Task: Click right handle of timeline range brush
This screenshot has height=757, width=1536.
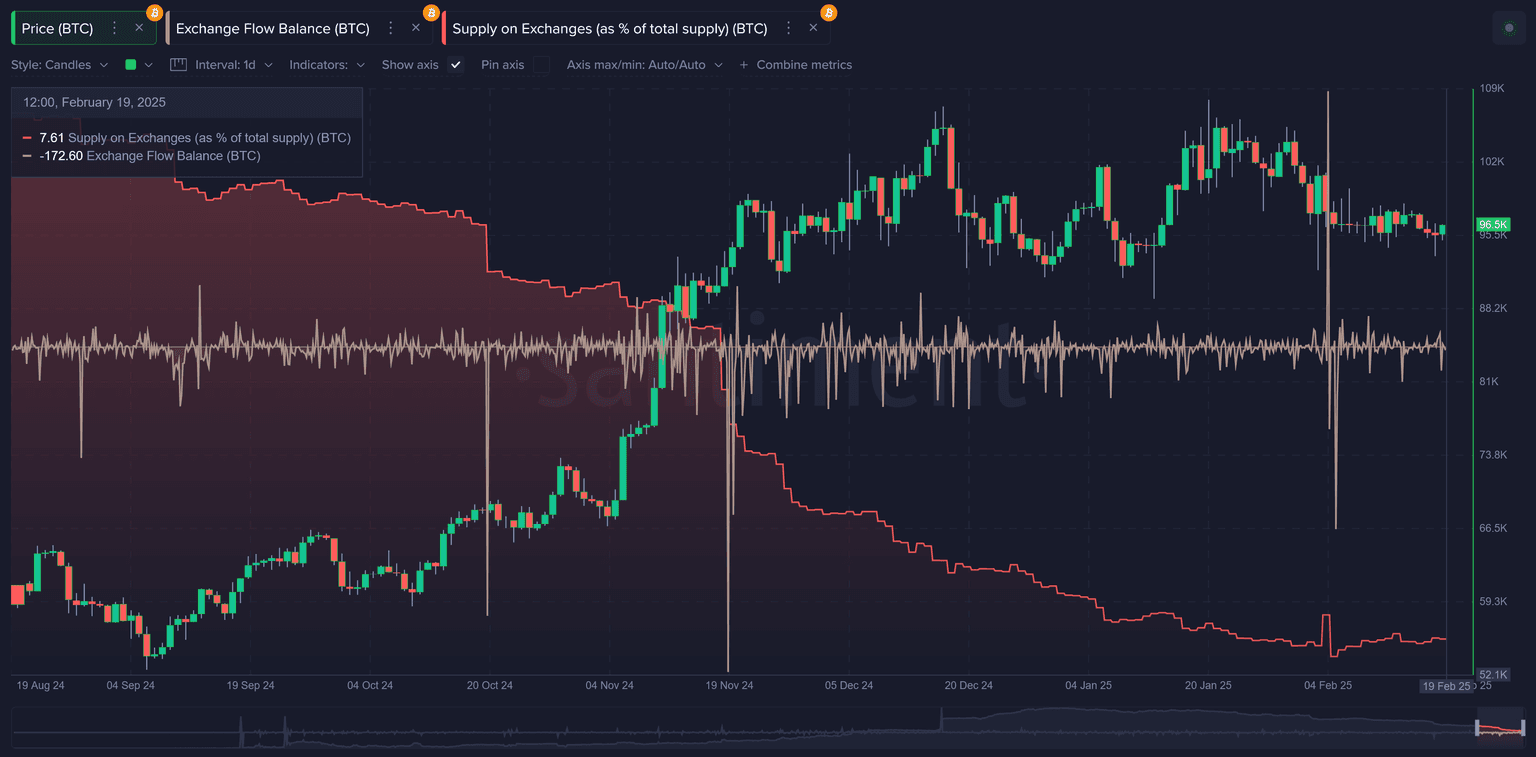Action: tap(1522, 728)
